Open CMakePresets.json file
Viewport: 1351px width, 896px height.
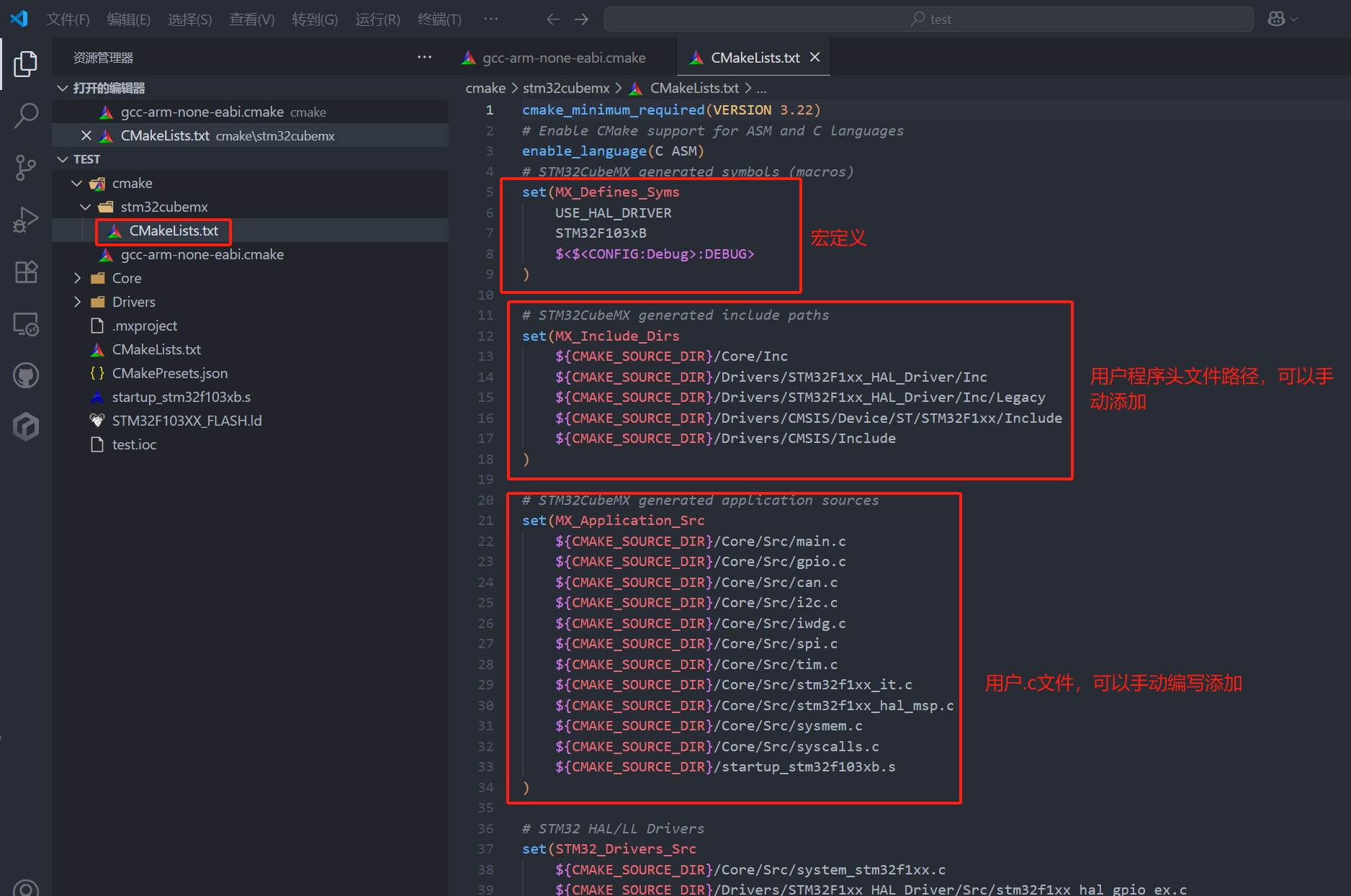pyautogui.click(x=251, y=373)
